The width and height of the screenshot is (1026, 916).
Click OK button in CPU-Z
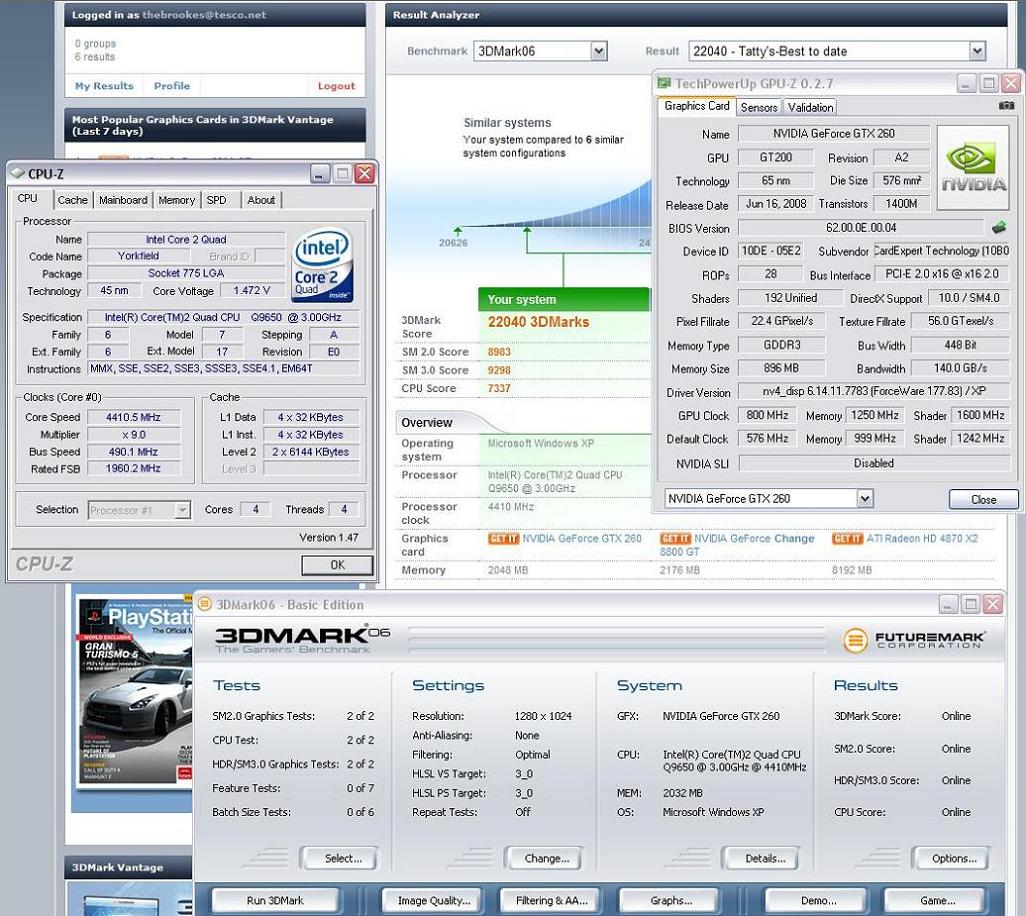click(x=338, y=565)
